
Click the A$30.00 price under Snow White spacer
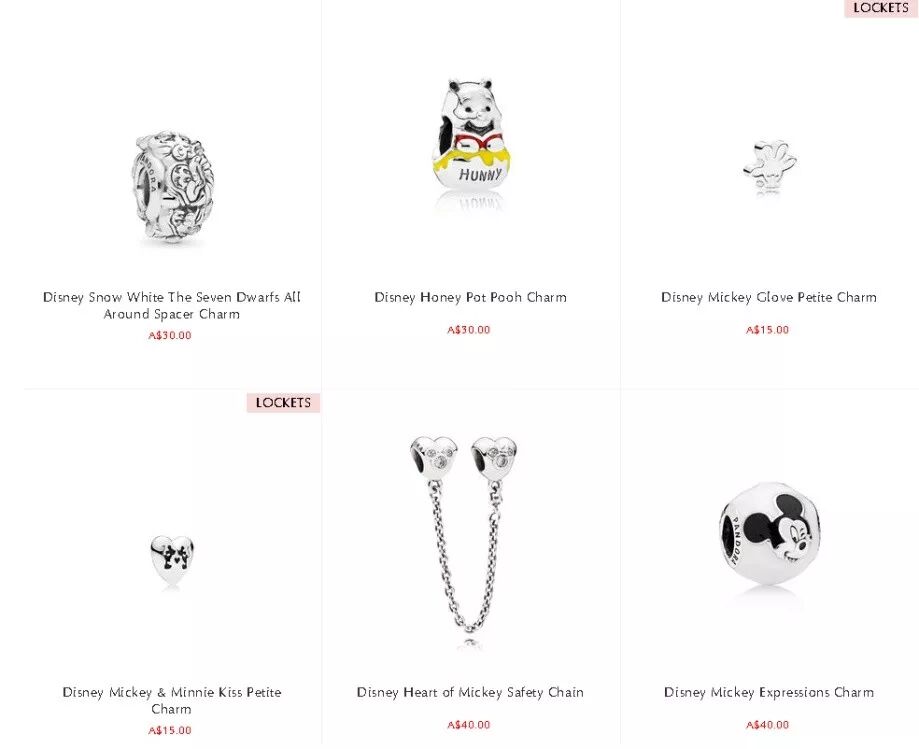click(x=170, y=335)
